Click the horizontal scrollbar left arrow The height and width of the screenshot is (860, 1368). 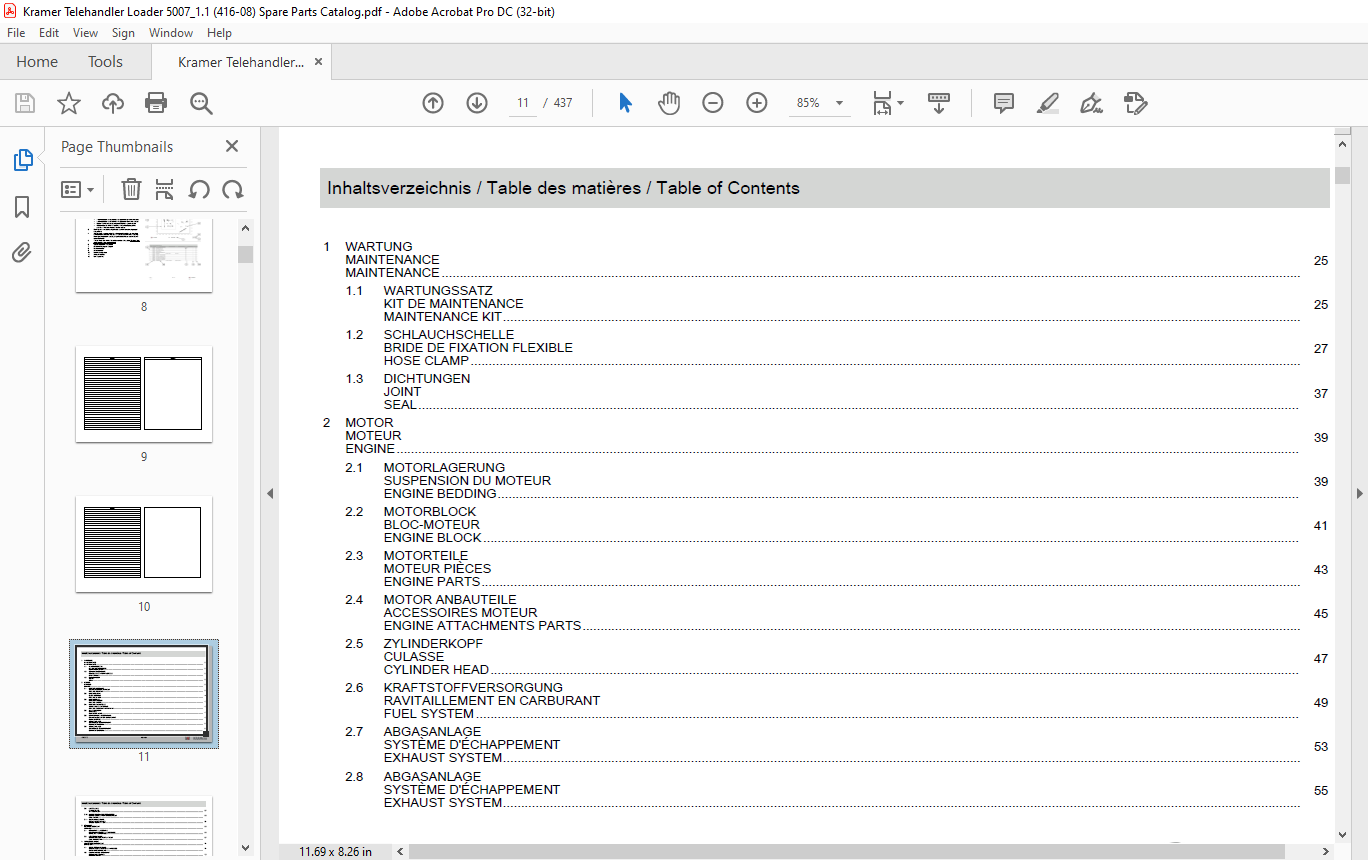pyautogui.click(x=401, y=851)
